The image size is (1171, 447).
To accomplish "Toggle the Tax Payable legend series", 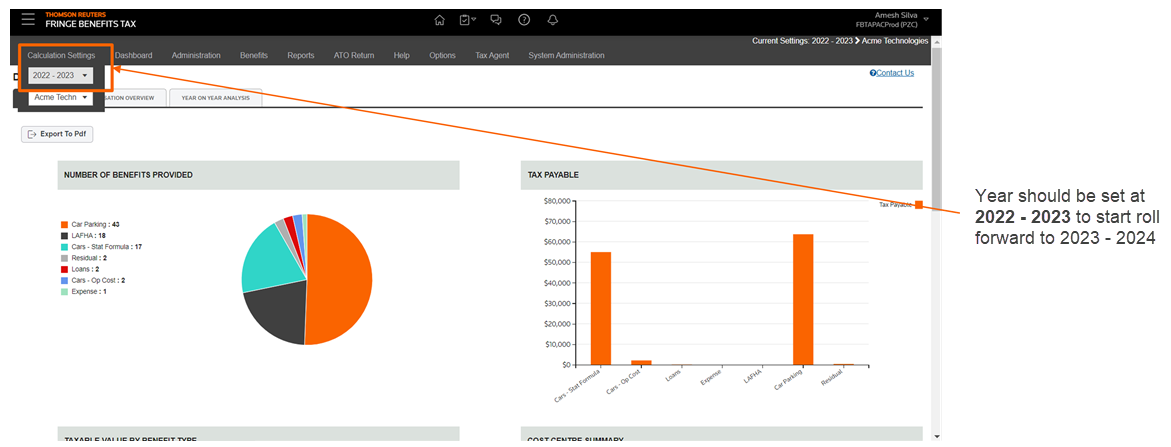I will pos(900,204).
